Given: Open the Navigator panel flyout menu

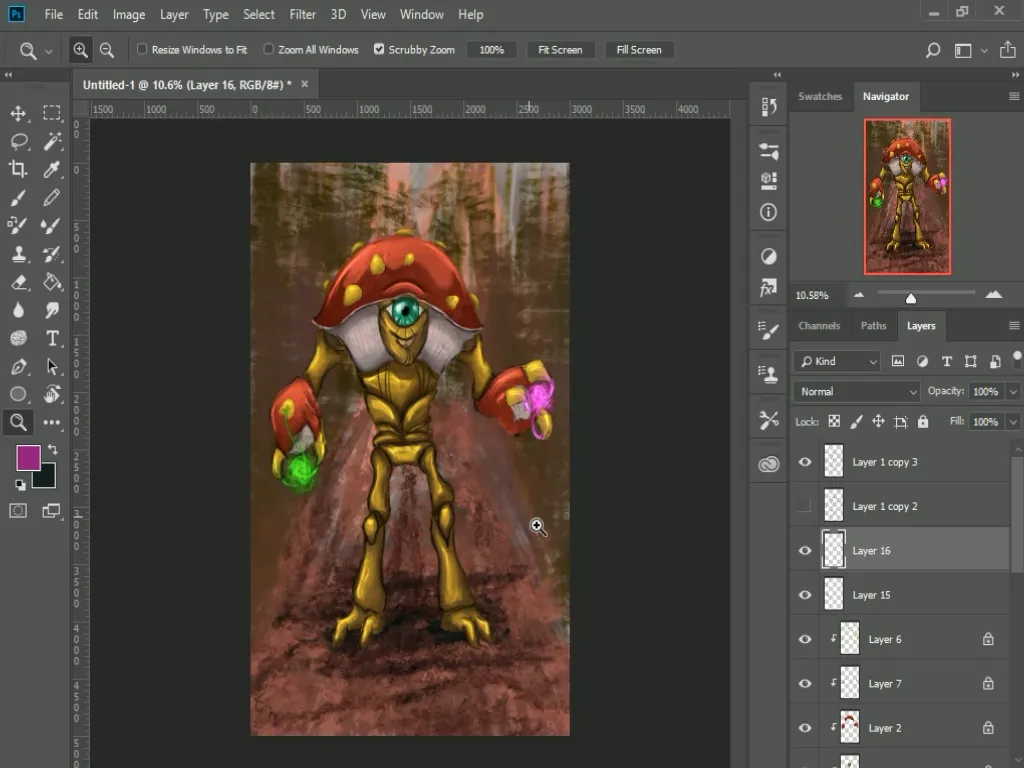Looking at the screenshot, I should pyautogui.click(x=1014, y=96).
